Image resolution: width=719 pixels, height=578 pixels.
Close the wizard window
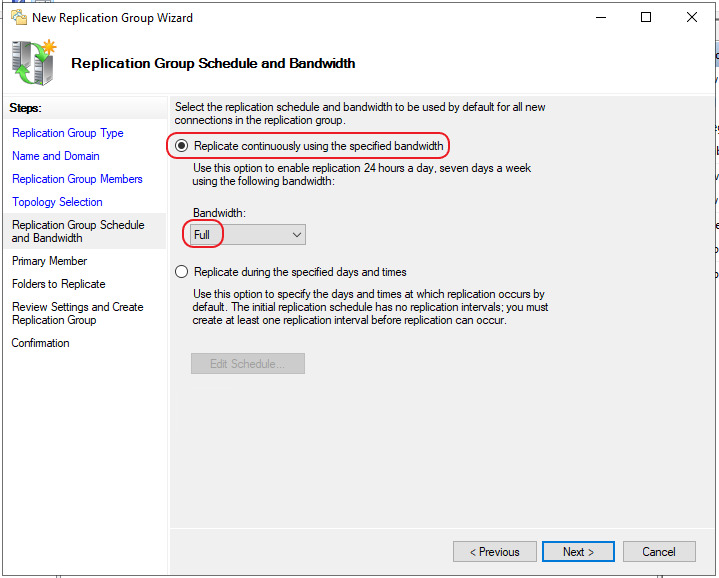coord(692,17)
